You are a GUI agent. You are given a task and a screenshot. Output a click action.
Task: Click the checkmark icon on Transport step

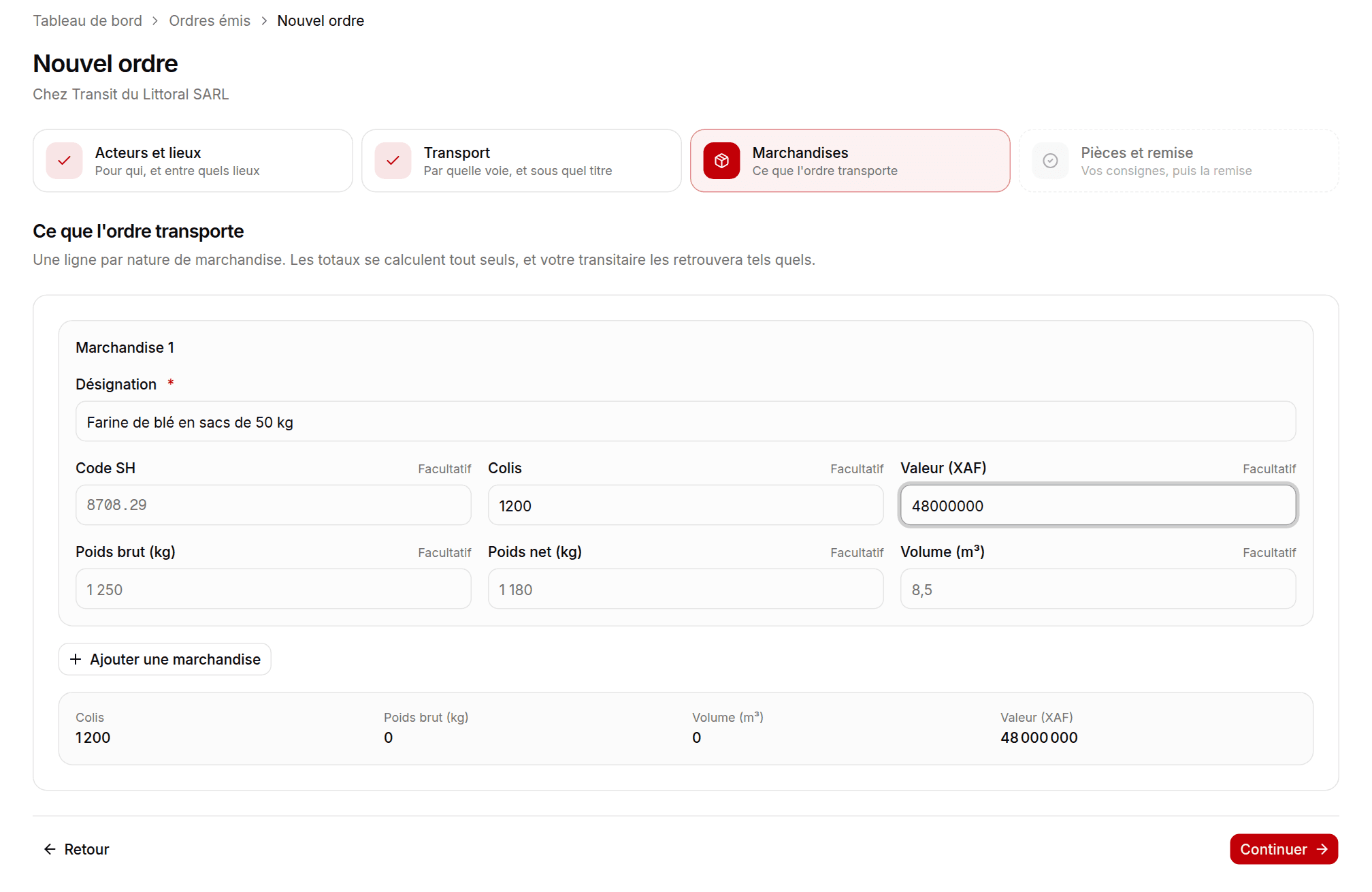pyautogui.click(x=393, y=161)
